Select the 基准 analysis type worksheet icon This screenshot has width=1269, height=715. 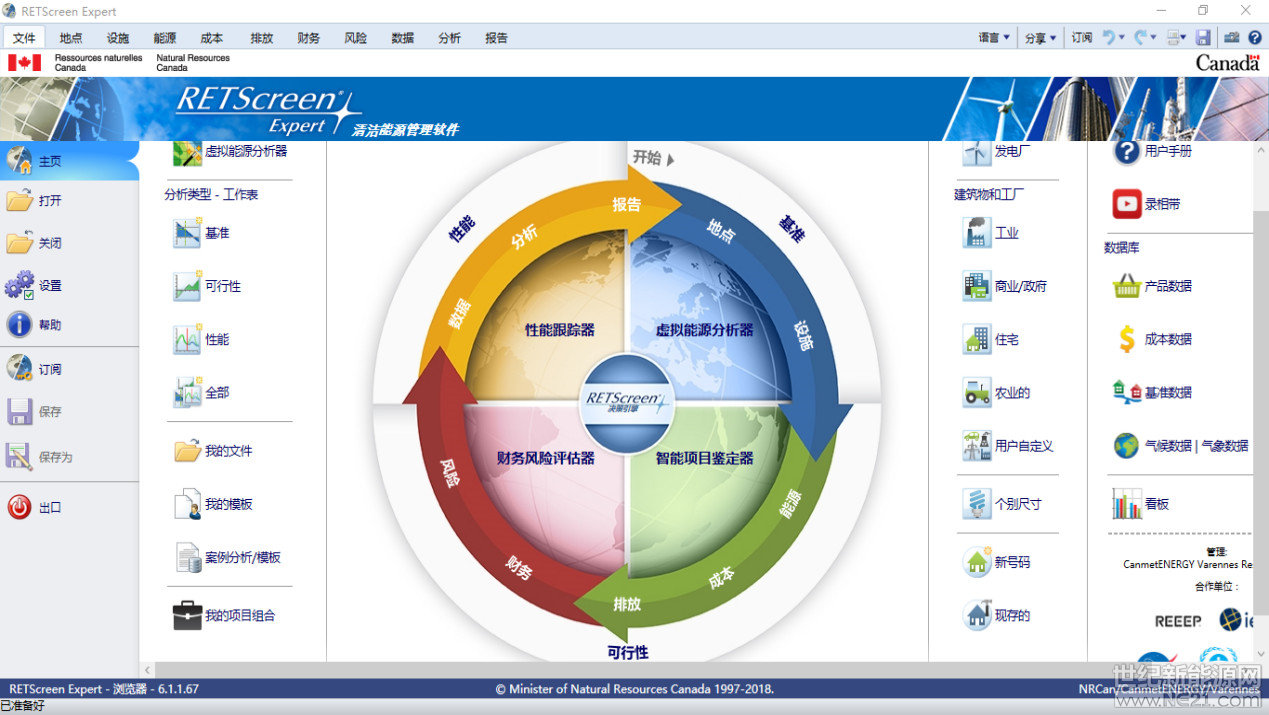click(187, 233)
